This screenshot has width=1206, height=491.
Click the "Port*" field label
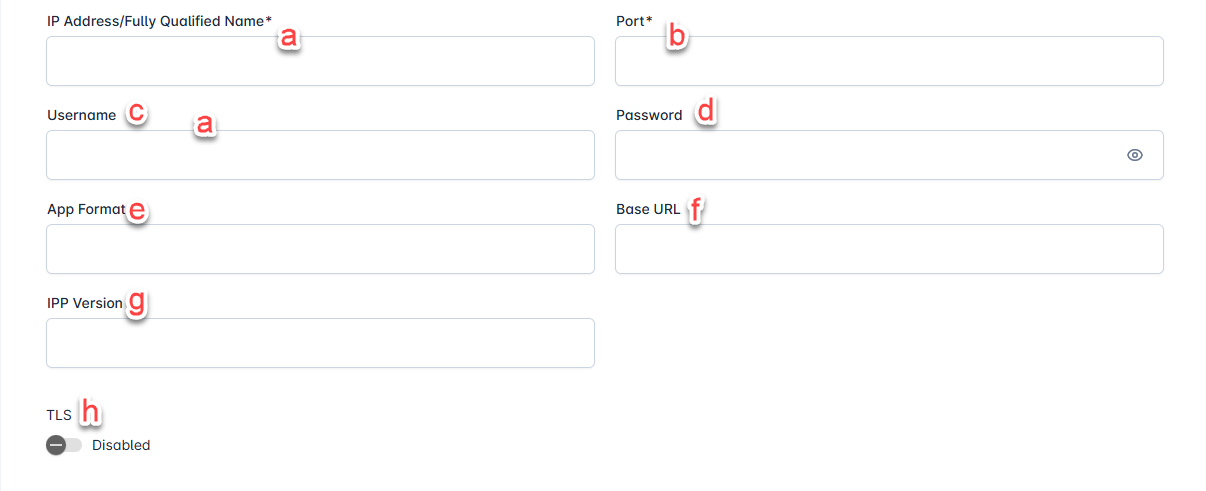point(634,21)
